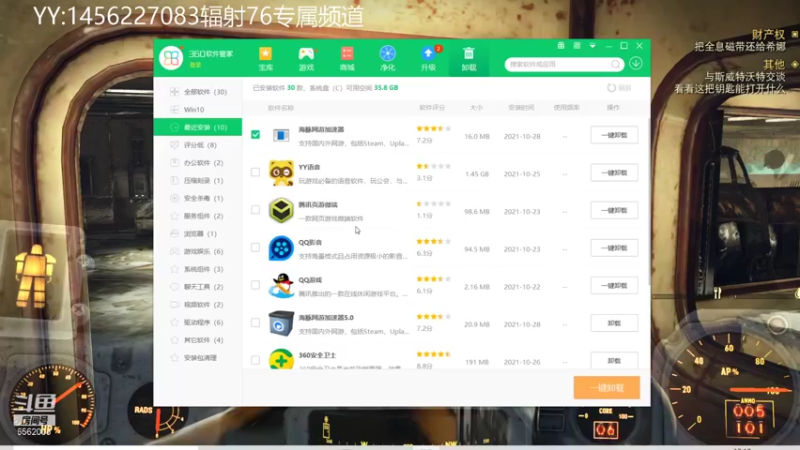Click the 腾讯页游微端 cube app icon
800x450 pixels.
point(281,210)
